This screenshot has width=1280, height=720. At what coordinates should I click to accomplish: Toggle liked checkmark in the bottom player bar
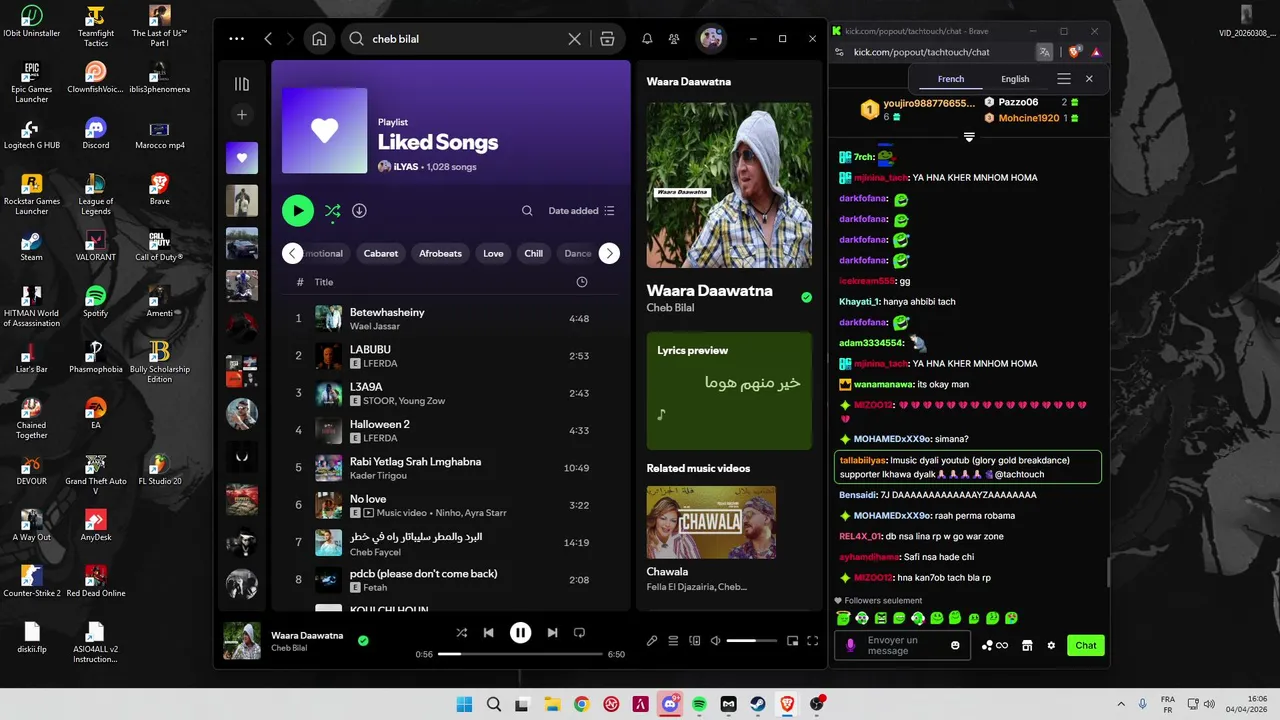[x=363, y=641]
